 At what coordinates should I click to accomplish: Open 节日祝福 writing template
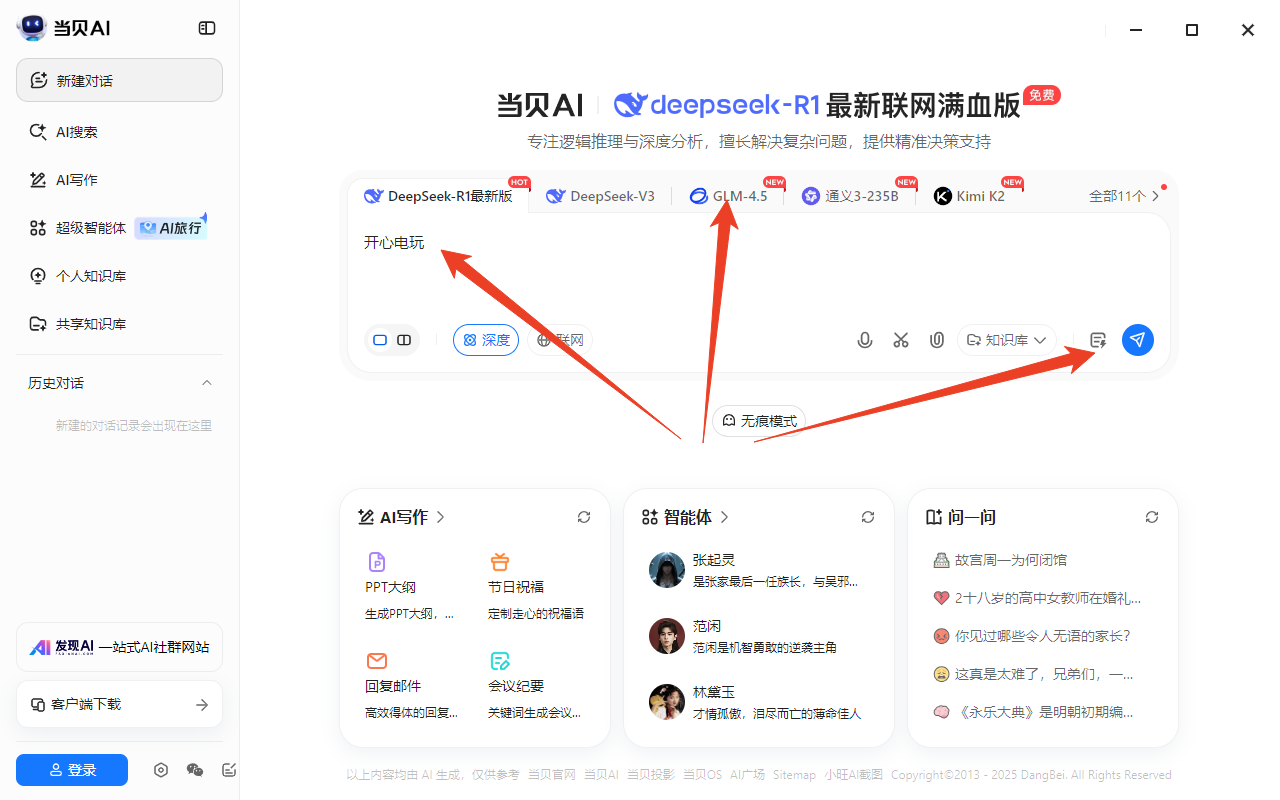pos(535,587)
